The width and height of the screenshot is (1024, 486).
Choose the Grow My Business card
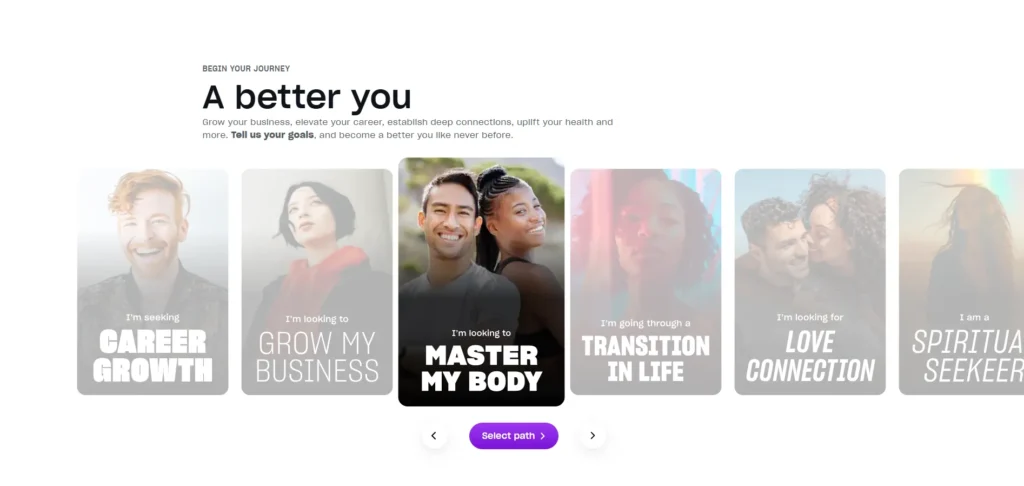pyautogui.click(x=317, y=282)
